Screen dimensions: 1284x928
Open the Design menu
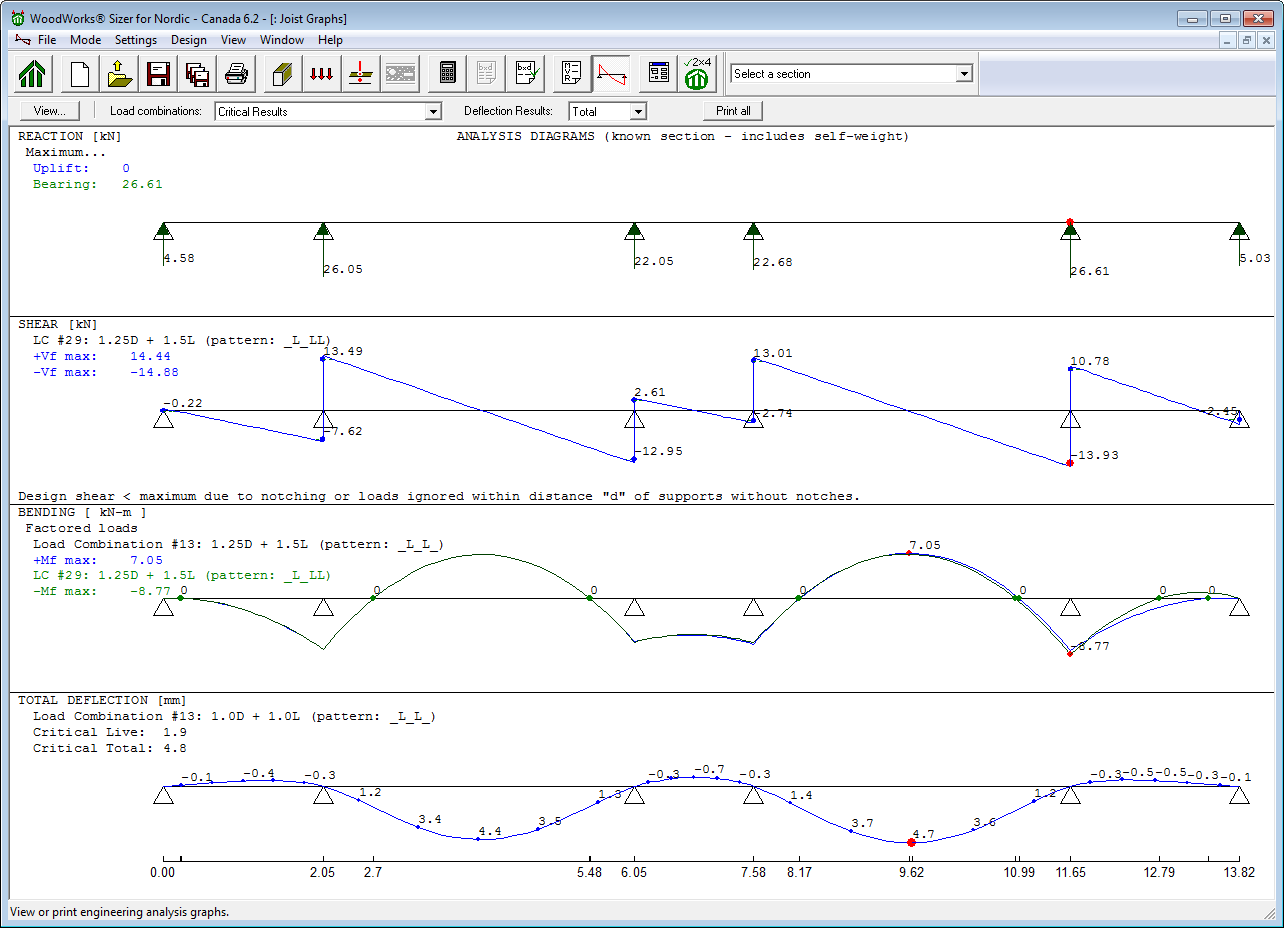click(x=188, y=40)
